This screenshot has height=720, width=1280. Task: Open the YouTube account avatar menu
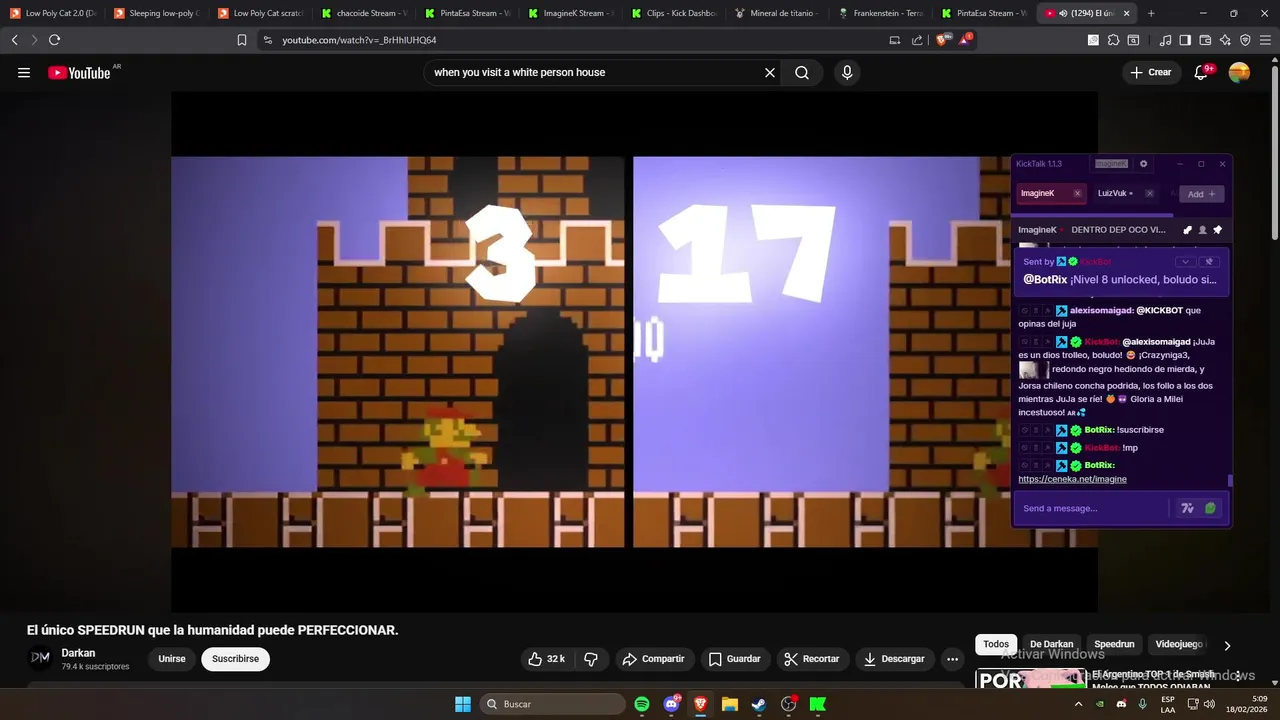pos(1239,72)
